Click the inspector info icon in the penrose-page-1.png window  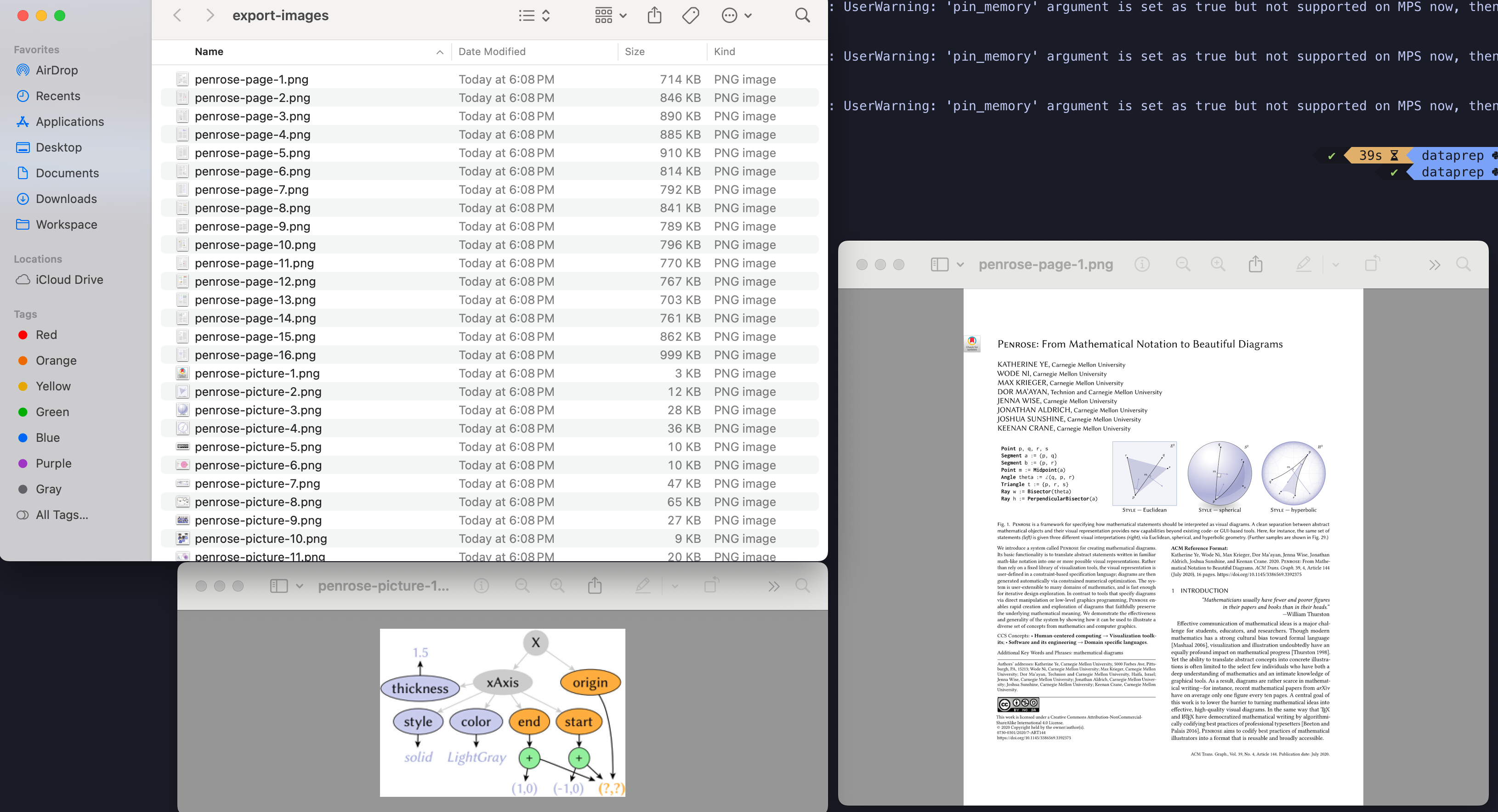(1142, 265)
